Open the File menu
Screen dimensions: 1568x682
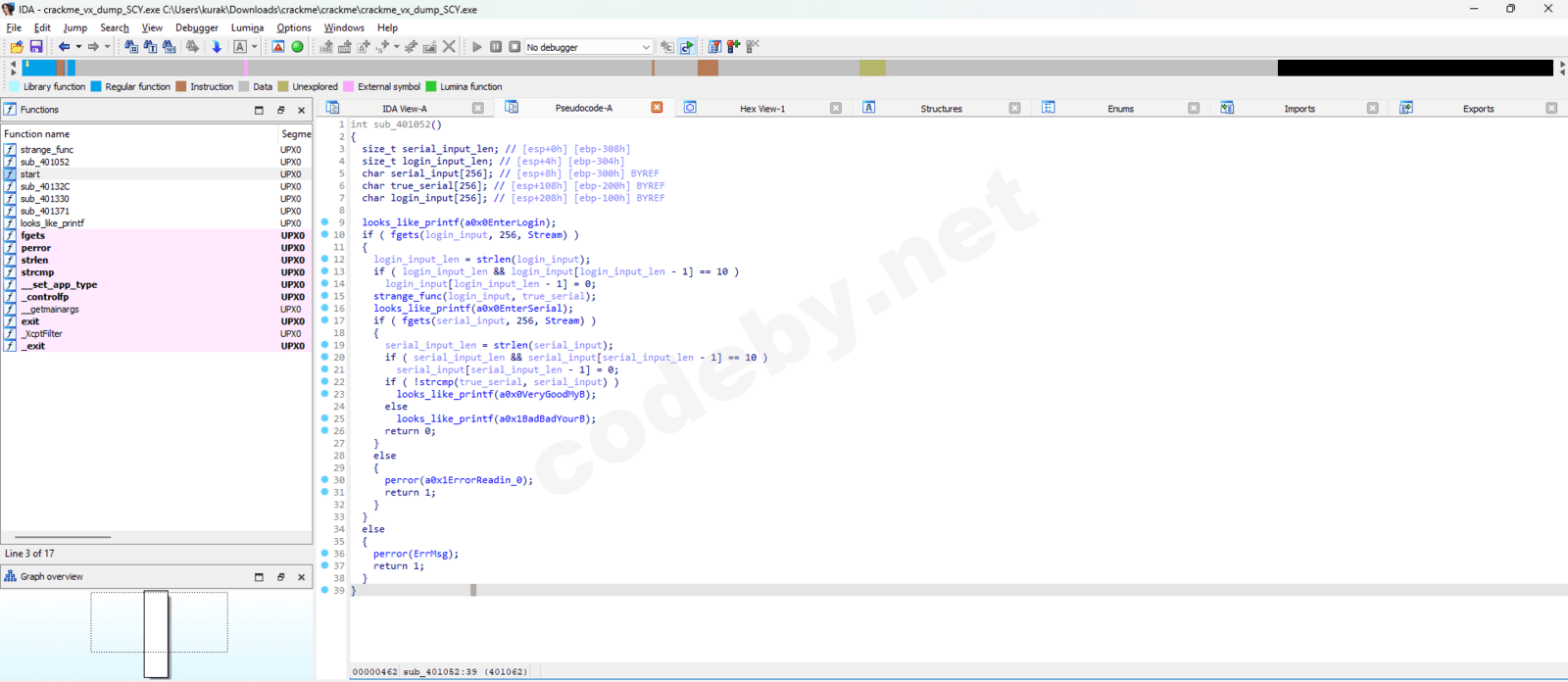(x=14, y=27)
